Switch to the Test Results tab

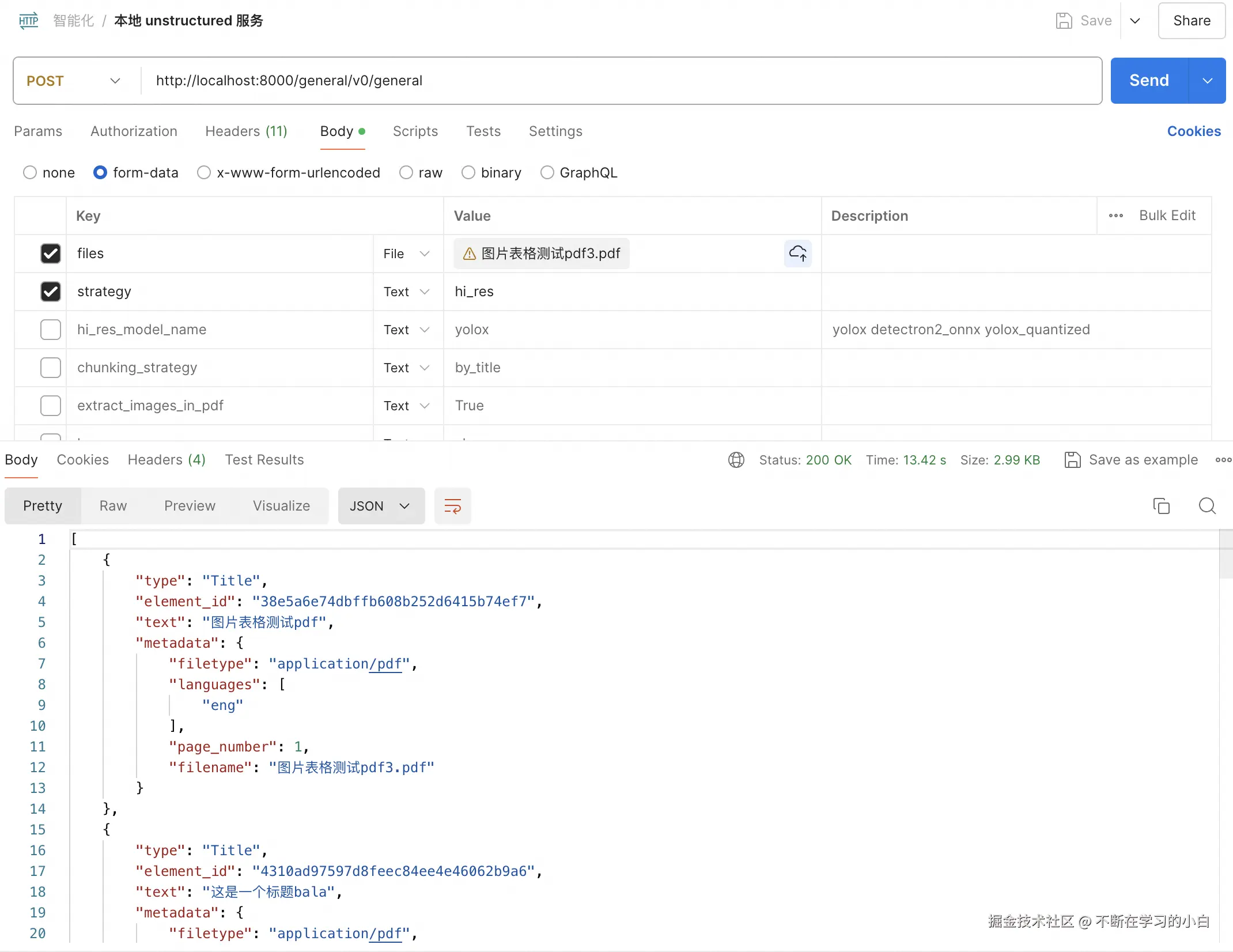tap(264, 460)
